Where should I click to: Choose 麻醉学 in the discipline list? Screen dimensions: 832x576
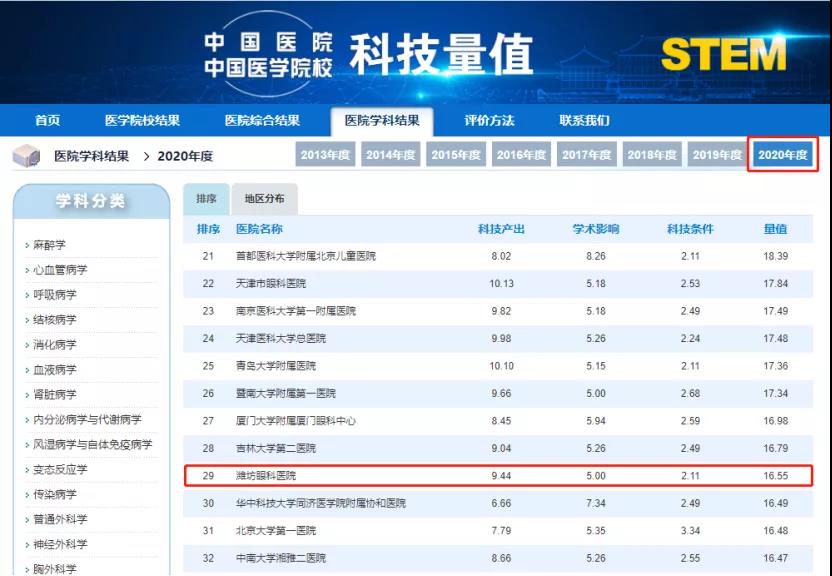pos(49,245)
